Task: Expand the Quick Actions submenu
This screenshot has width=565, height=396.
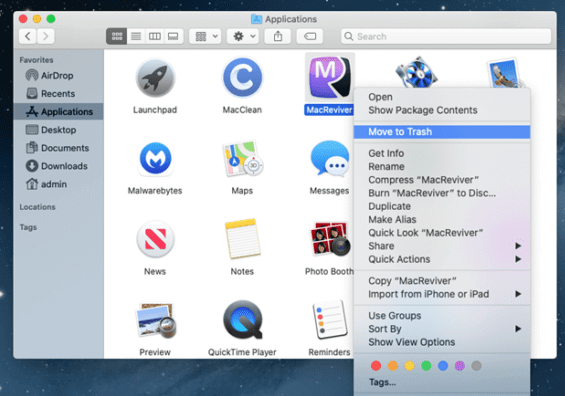Action: coord(442,259)
